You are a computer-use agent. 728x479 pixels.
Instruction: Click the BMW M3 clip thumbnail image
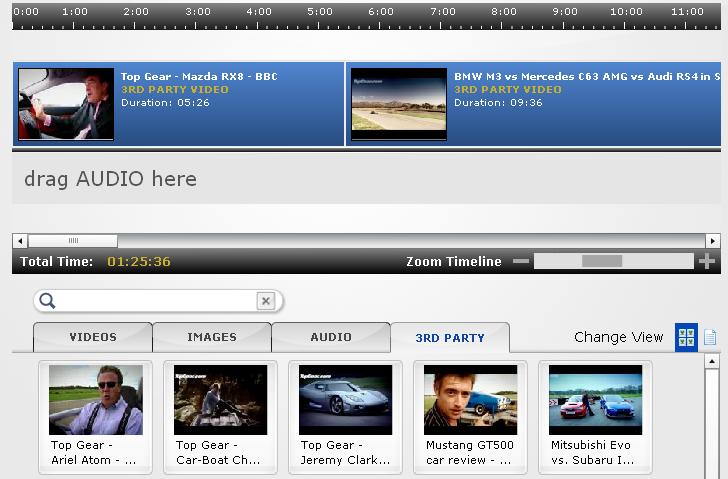click(399, 104)
